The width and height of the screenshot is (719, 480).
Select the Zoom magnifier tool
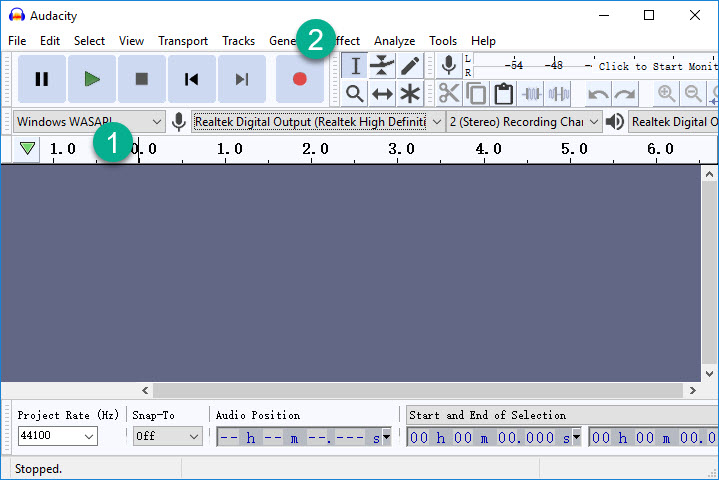click(x=354, y=94)
